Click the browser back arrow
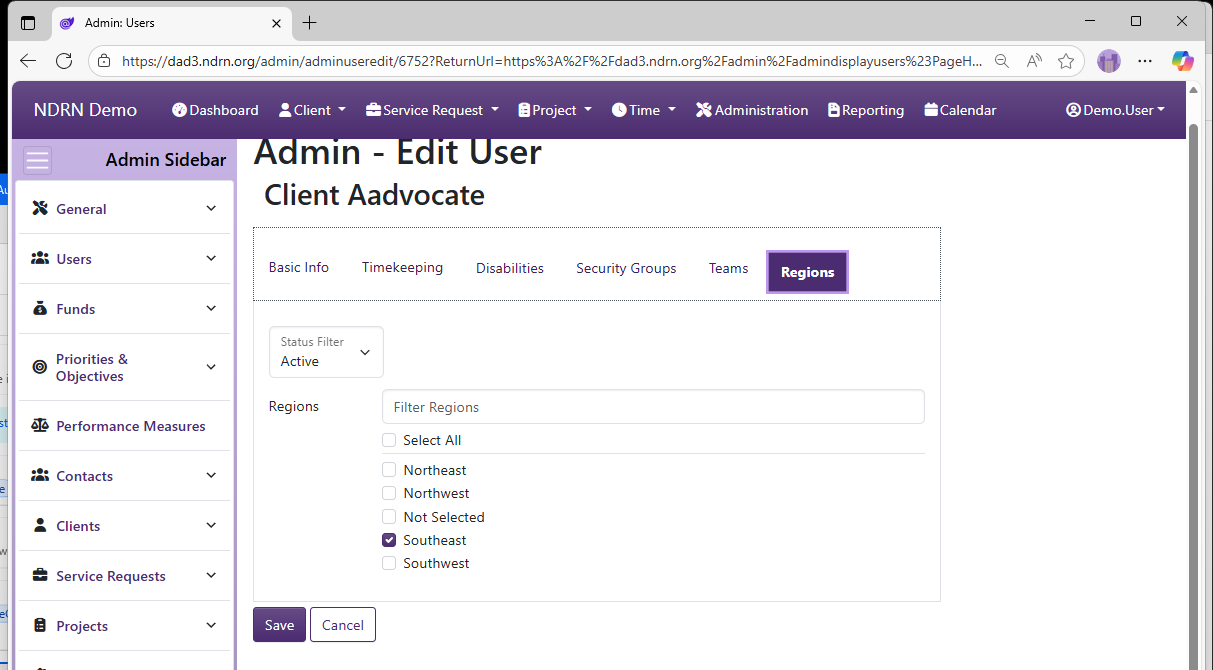The width and height of the screenshot is (1213, 670). (x=28, y=61)
